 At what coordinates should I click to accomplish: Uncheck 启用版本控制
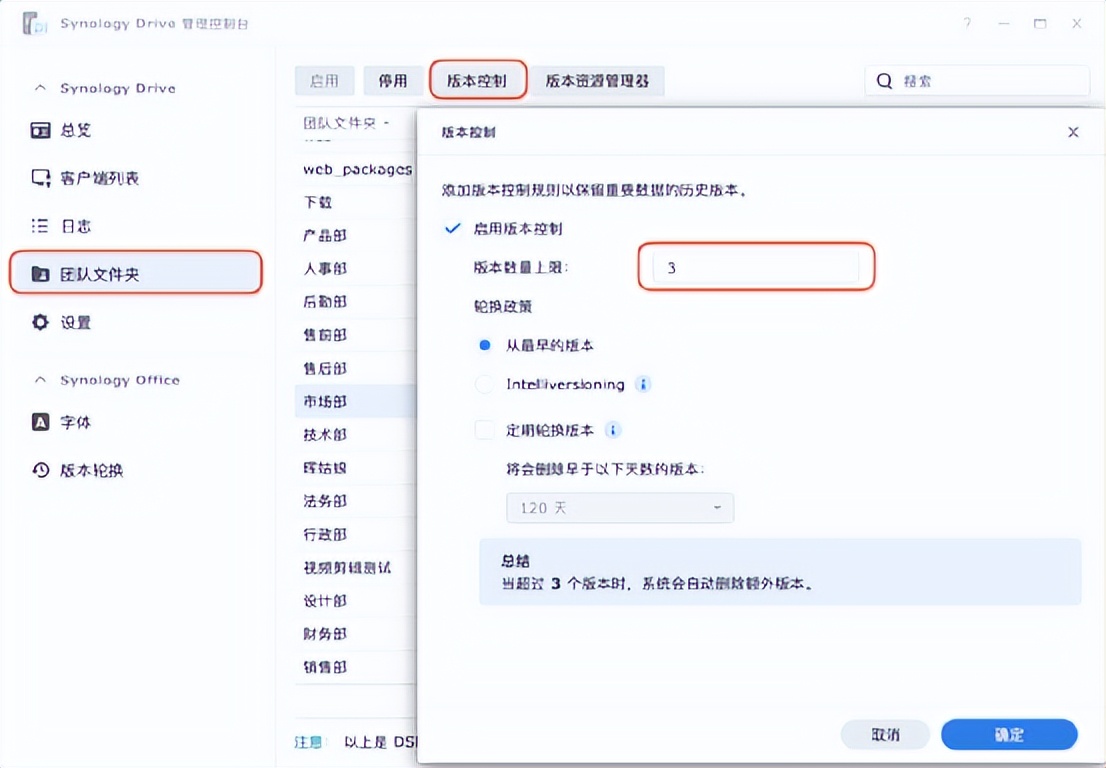pyautogui.click(x=452, y=228)
